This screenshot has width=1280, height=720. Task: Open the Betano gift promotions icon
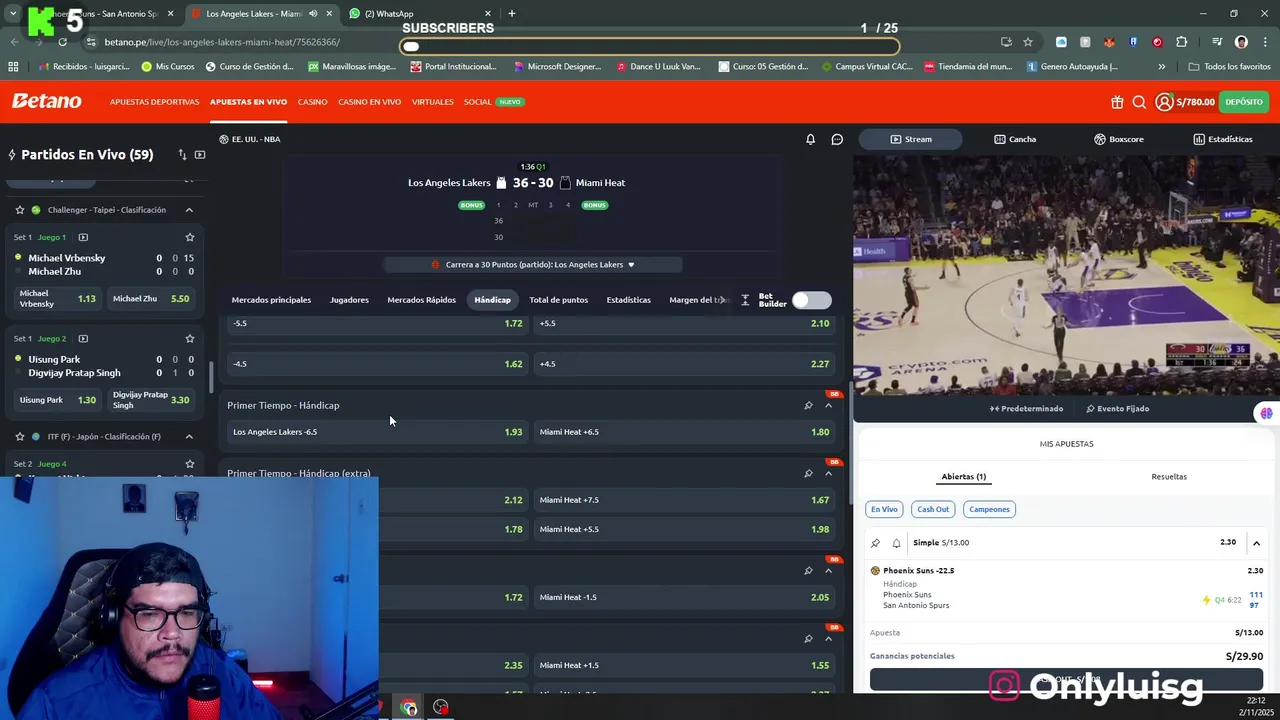coord(1117,102)
